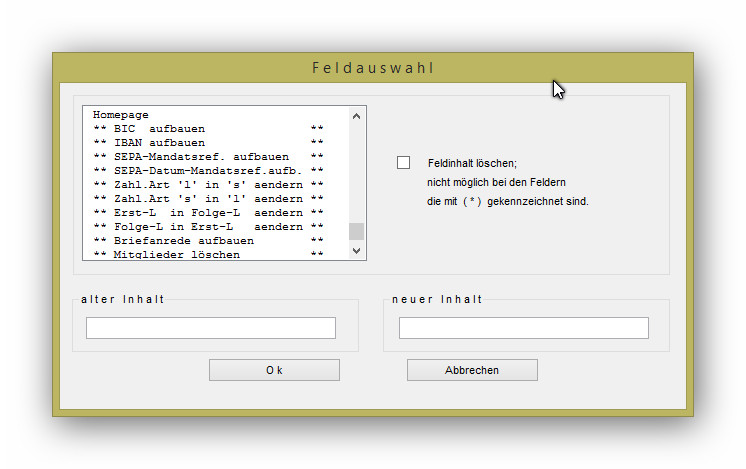Image resolution: width=746 pixels, height=469 pixels.
Task: Click the list scrollbar up arrow
Action: tap(356, 116)
